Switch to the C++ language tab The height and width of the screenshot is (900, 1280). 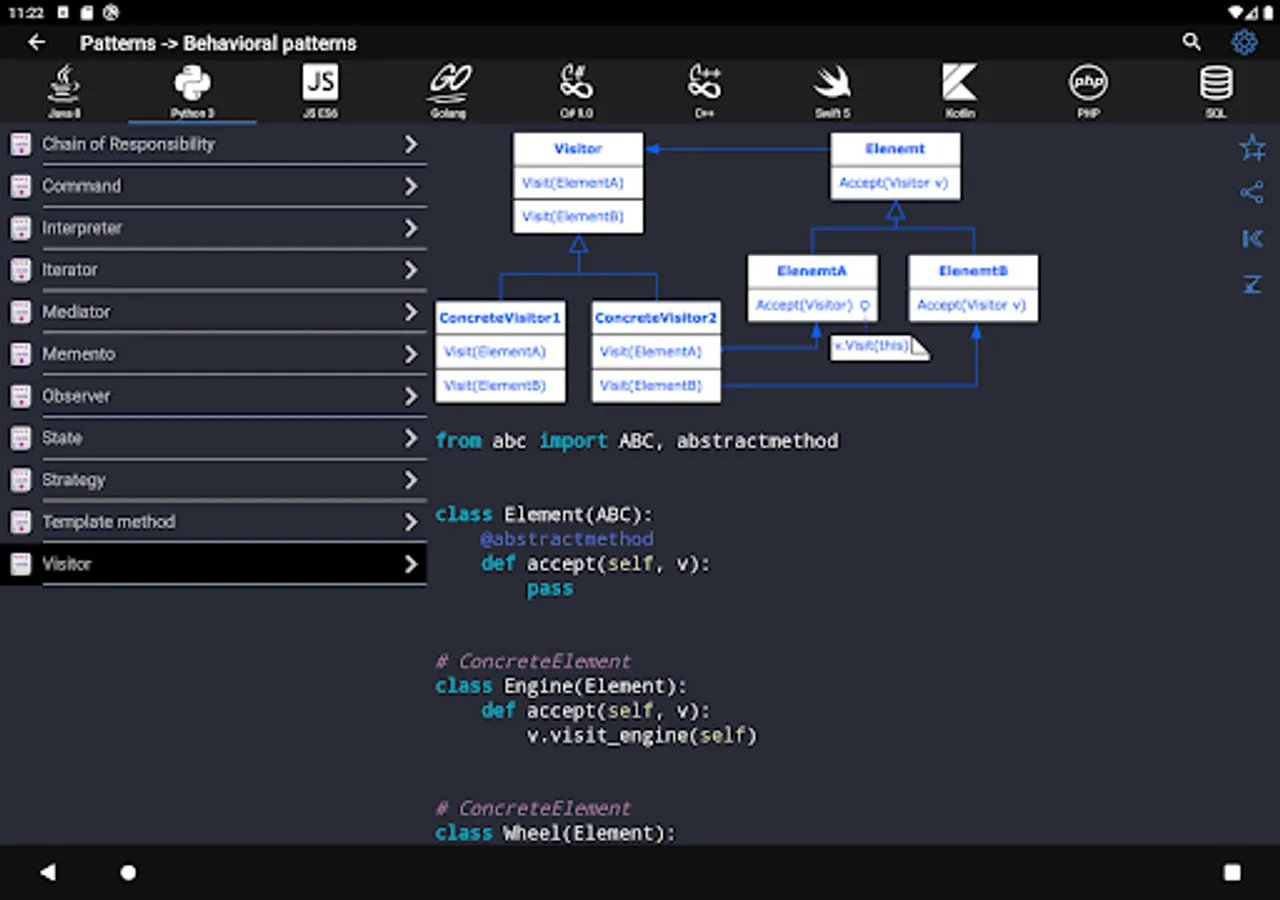pyautogui.click(x=704, y=90)
